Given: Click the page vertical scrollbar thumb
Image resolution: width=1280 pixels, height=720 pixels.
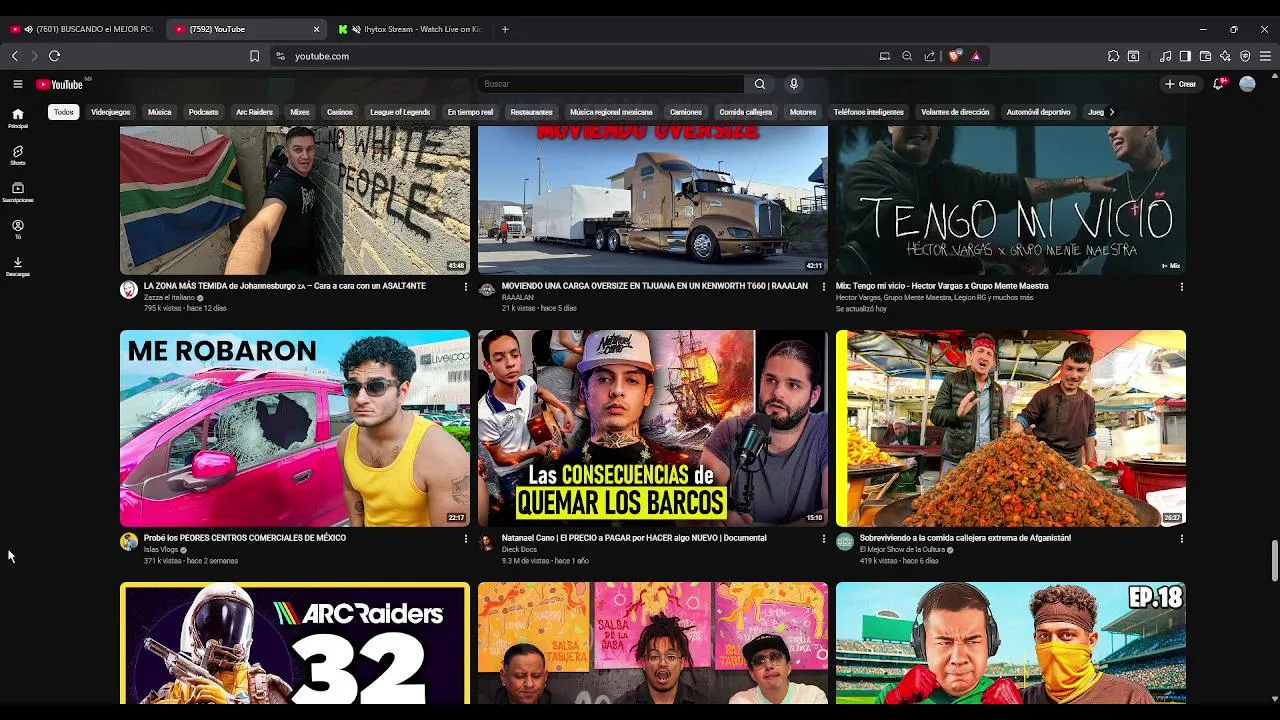Looking at the screenshot, I should 1274,560.
